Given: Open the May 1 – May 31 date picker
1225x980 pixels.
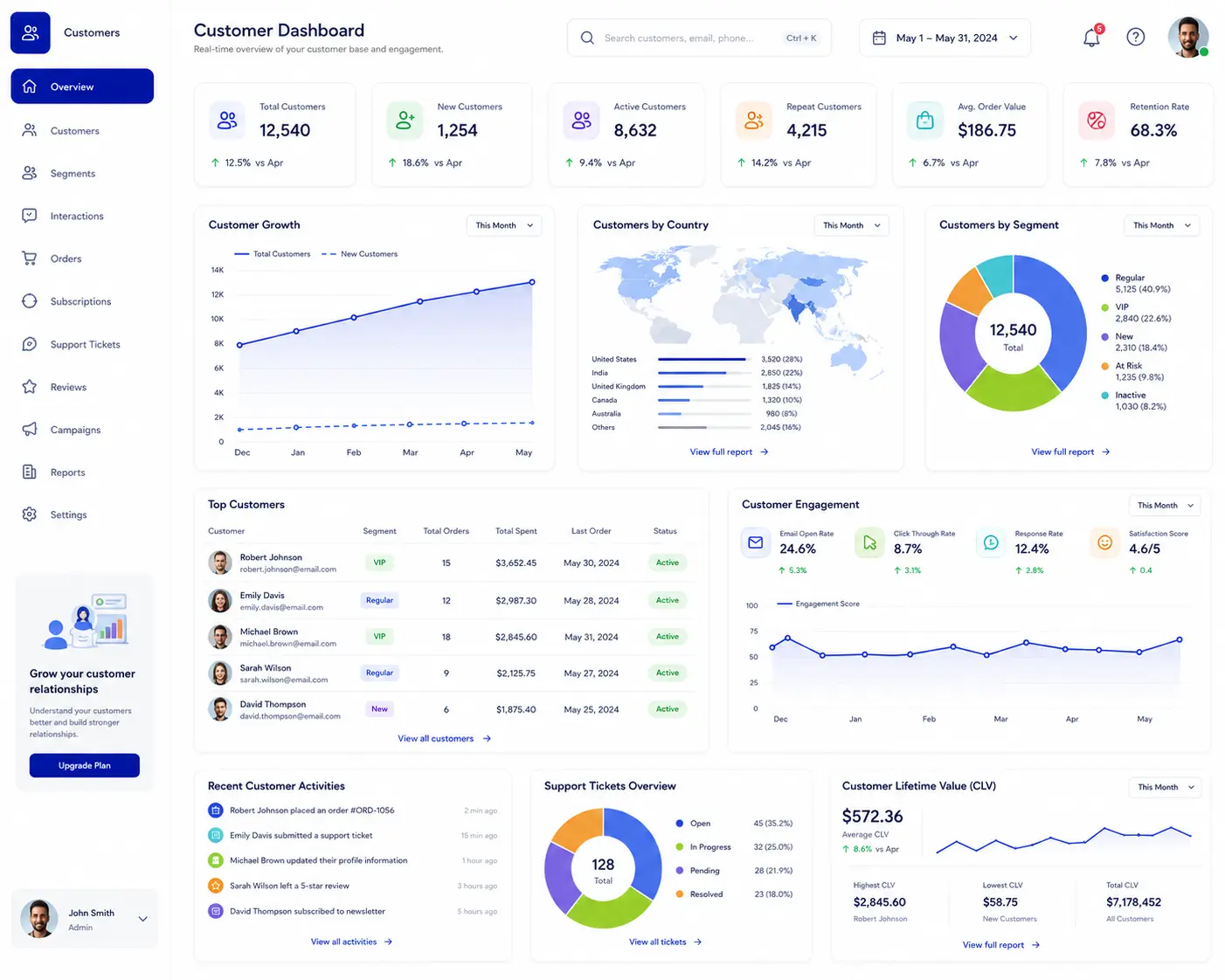Looking at the screenshot, I should pos(945,38).
